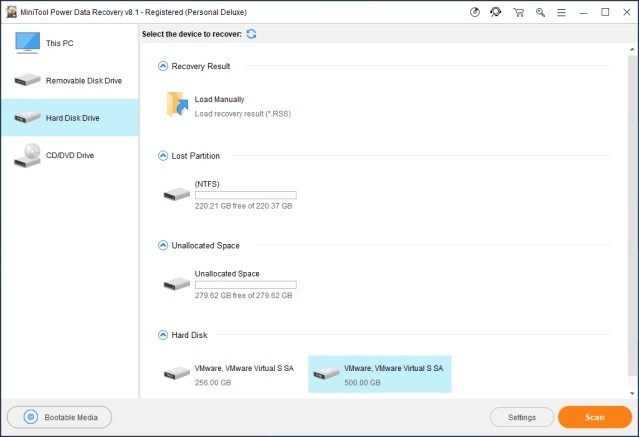Click the shopping cart icon
639x437 pixels.
(518, 13)
